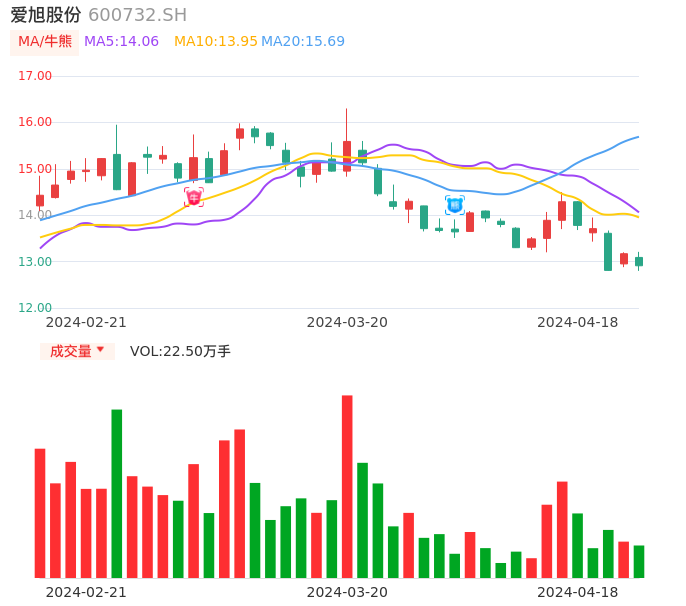Image resolution: width=686 pixels, height=606 pixels.
Task: Click the 17.00 price axis label
Action: pyautogui.click(x=35, y=76)
